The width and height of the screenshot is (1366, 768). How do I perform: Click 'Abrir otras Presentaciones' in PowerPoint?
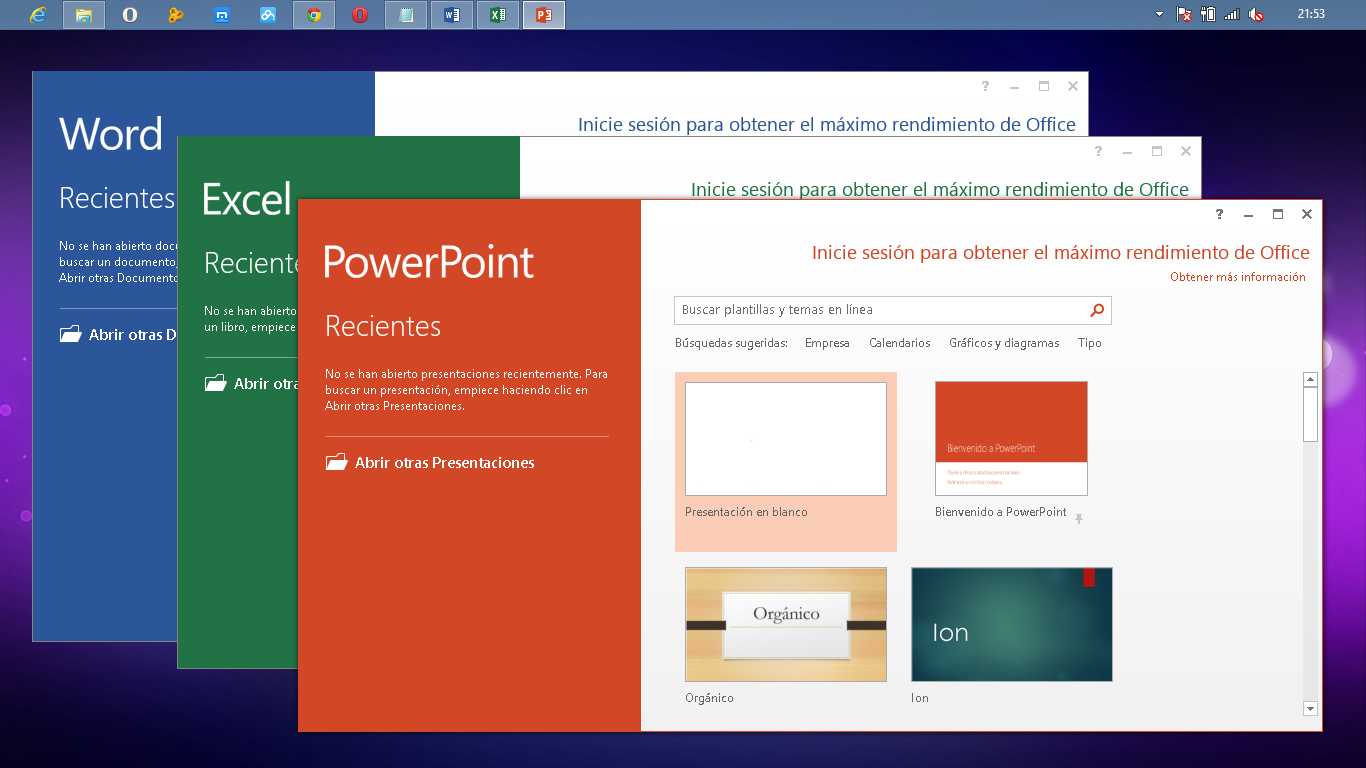click(430, 462)
